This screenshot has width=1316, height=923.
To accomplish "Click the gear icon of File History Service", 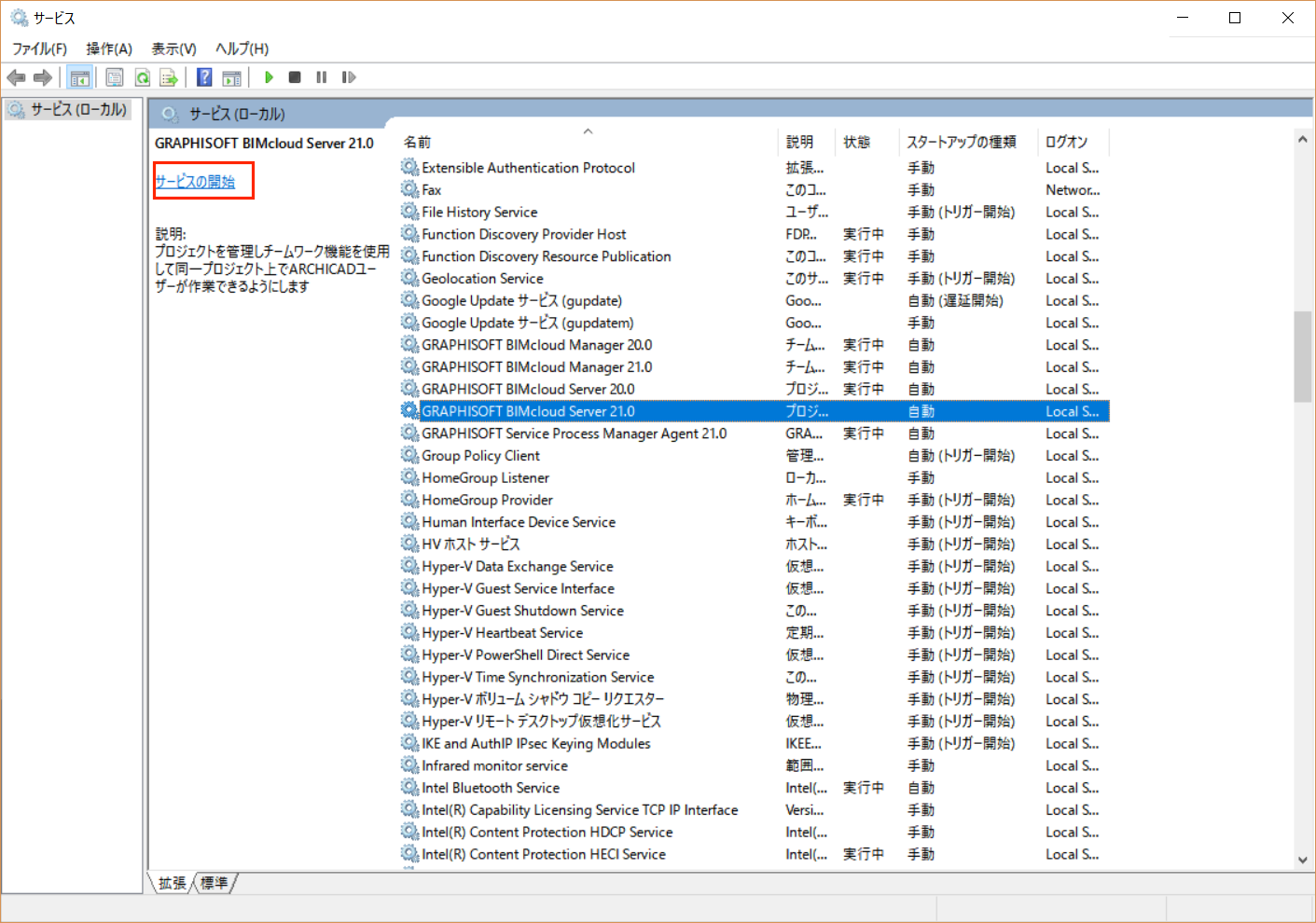I will click(409, 212).
